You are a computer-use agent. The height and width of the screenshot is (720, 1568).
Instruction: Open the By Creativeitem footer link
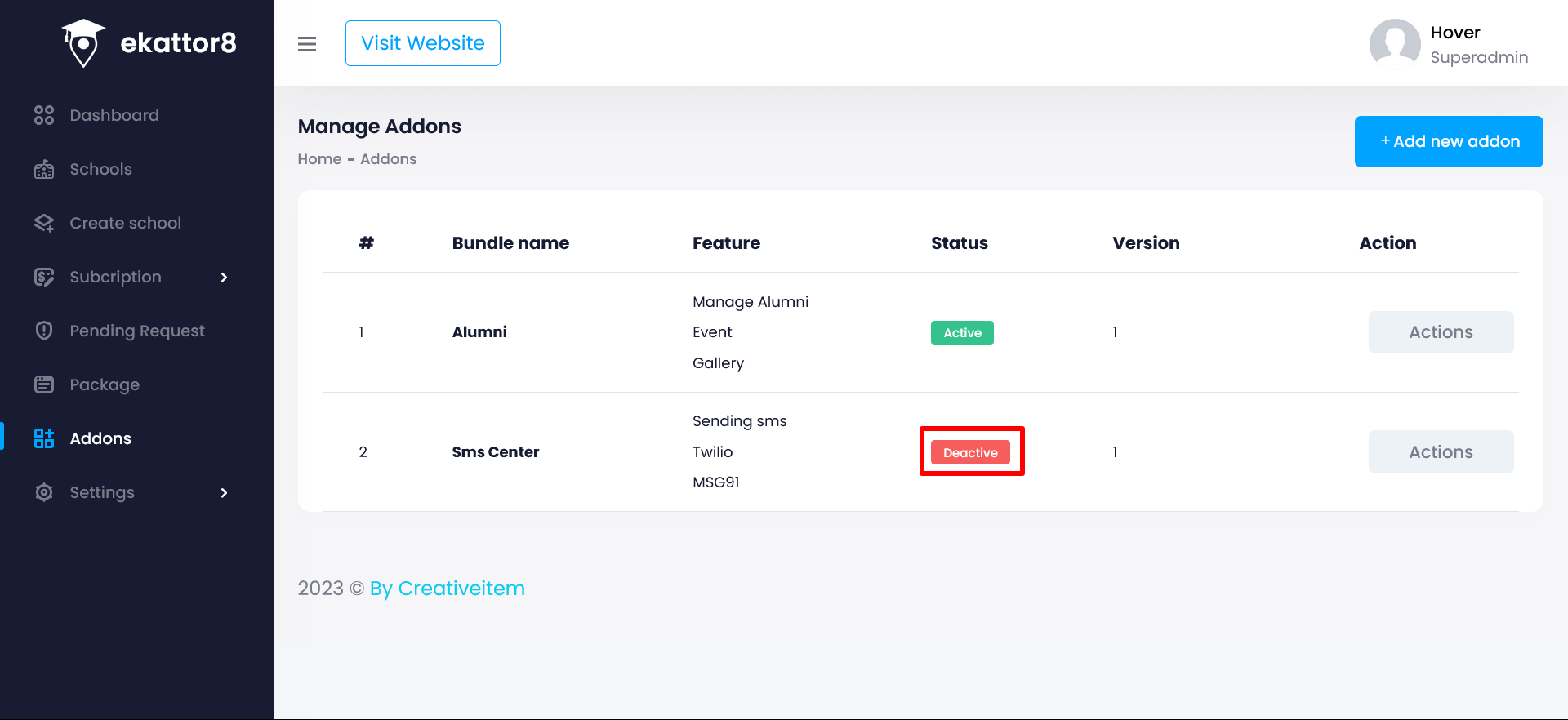(x=447, y=589)
